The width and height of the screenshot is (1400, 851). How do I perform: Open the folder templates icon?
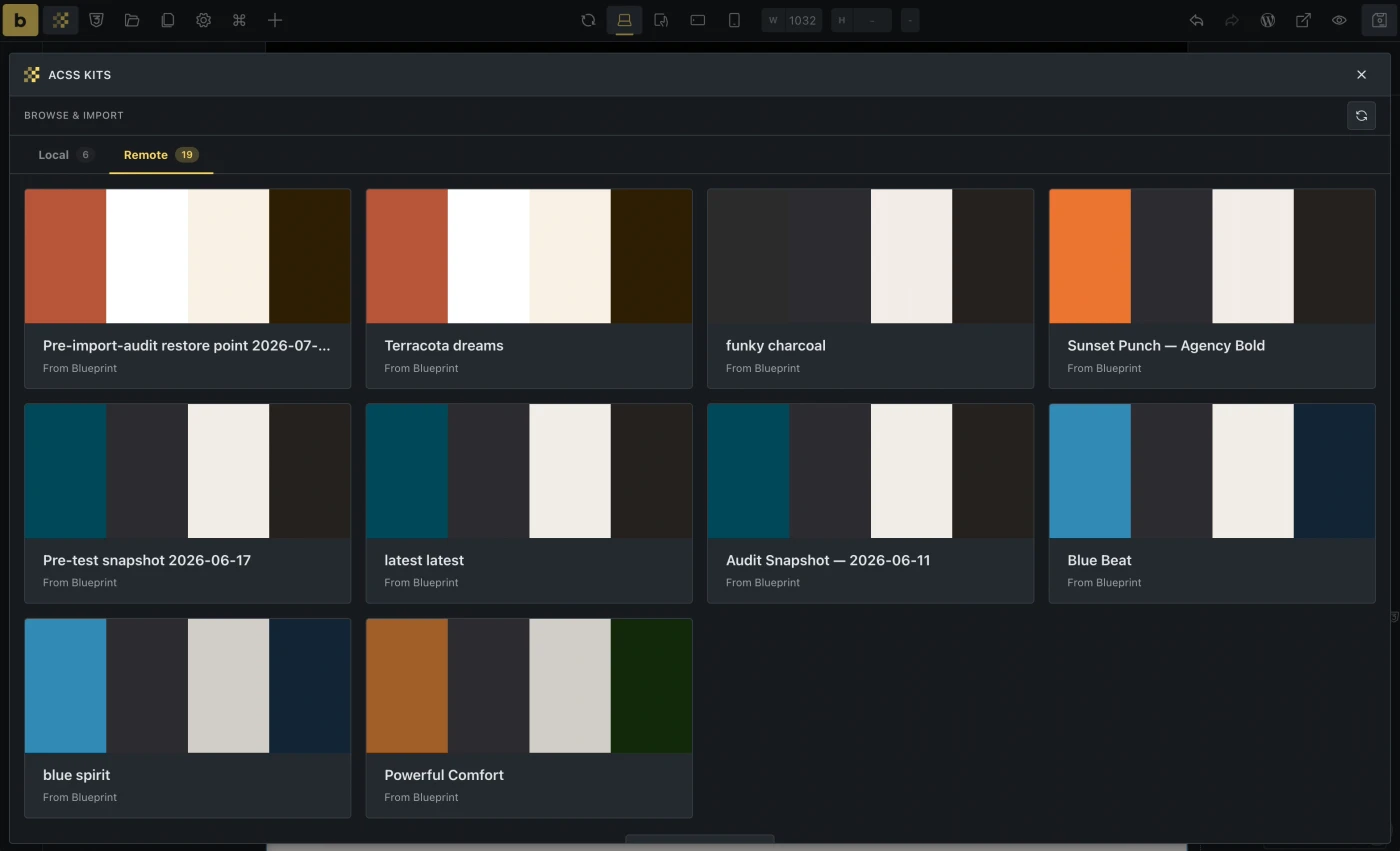pos(132,20)
